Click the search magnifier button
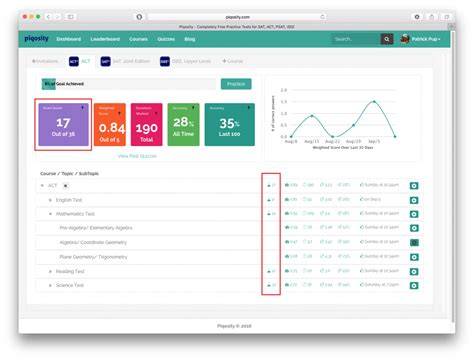The width and height of the screenshot is (474, 360). [x=387, y=39]
